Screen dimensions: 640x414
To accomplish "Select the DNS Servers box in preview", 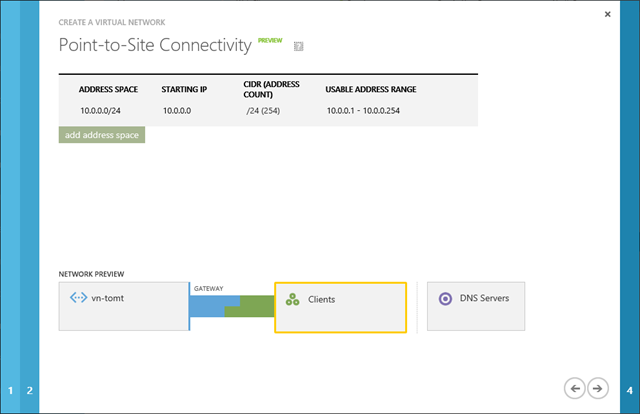I will point(476,306).
